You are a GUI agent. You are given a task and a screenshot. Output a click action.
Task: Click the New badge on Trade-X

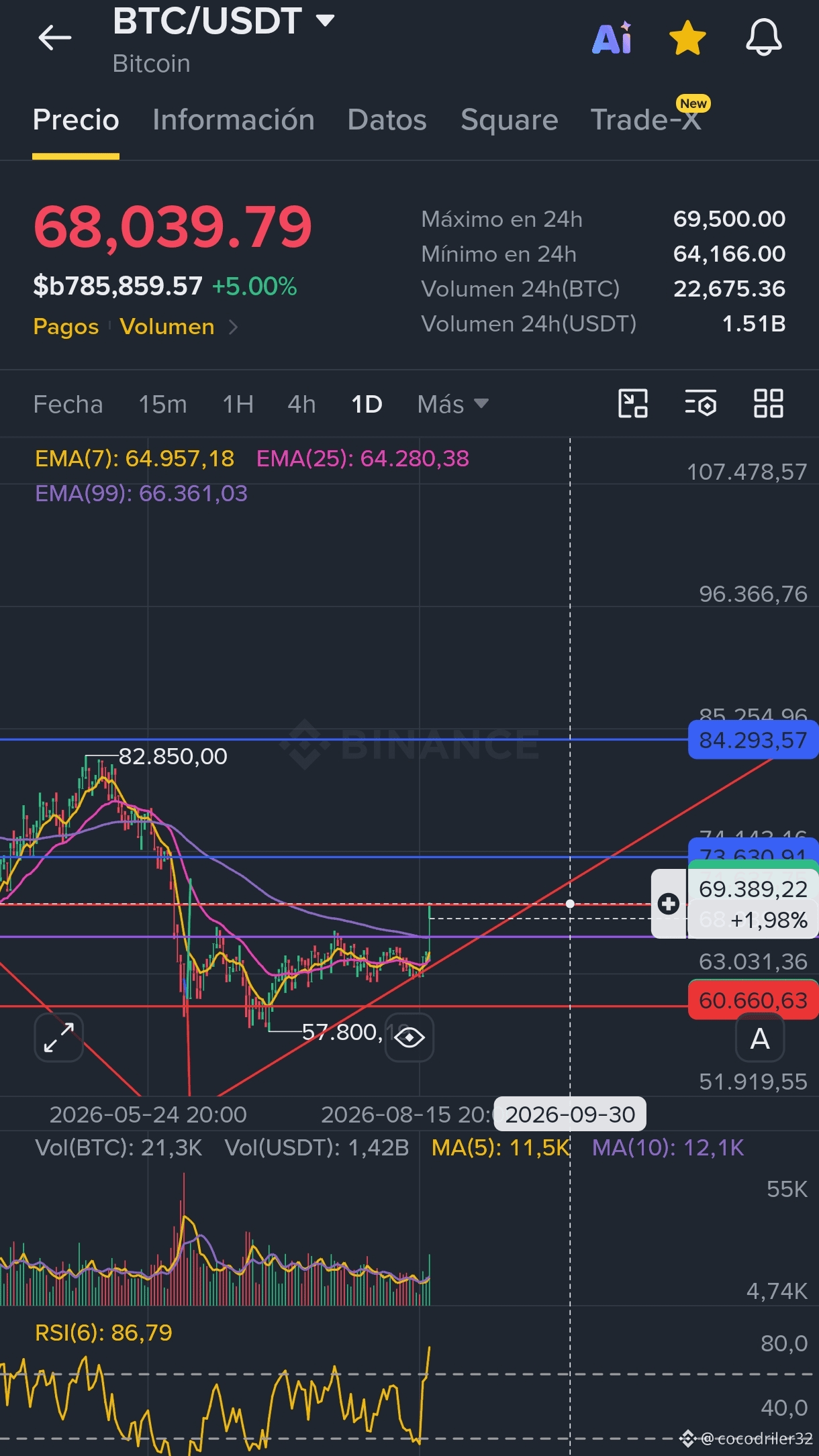pyautogui.click(x=693, y=103)
